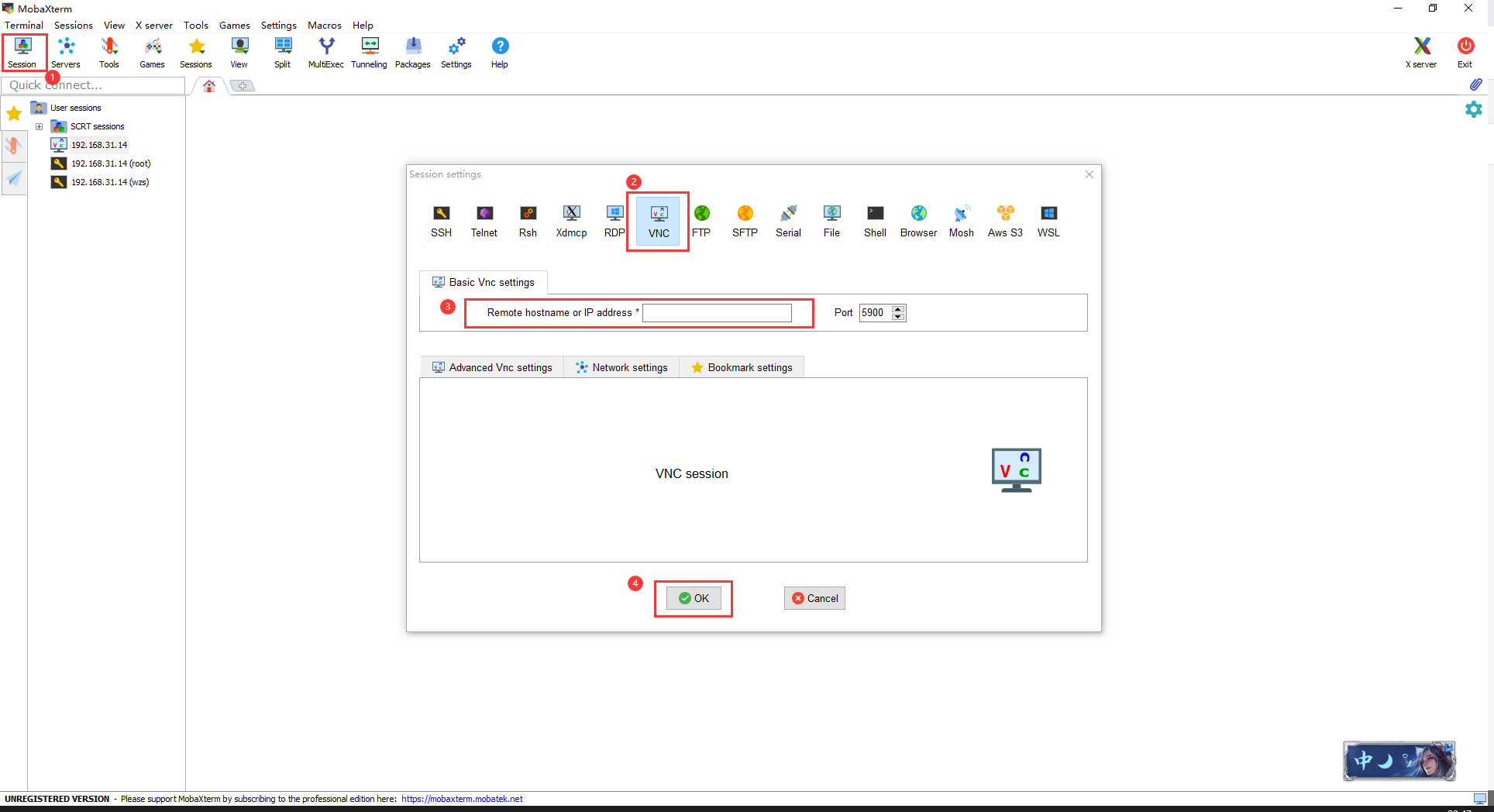Toggle the X server icon
The height and width of the screenshot is (812, 1494).
[1421, 53]
